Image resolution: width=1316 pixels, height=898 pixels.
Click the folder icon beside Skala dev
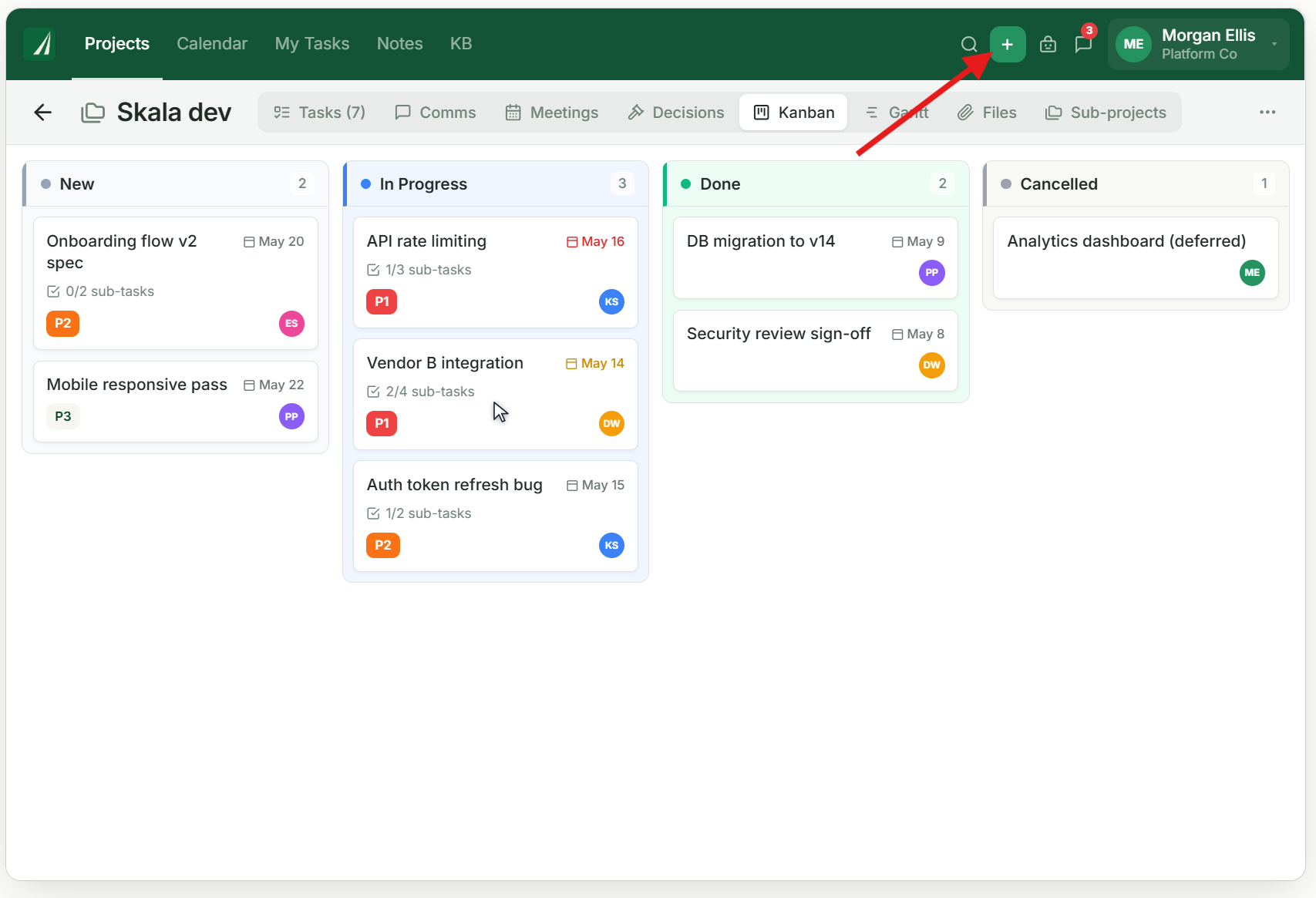(x=93, y=113)
